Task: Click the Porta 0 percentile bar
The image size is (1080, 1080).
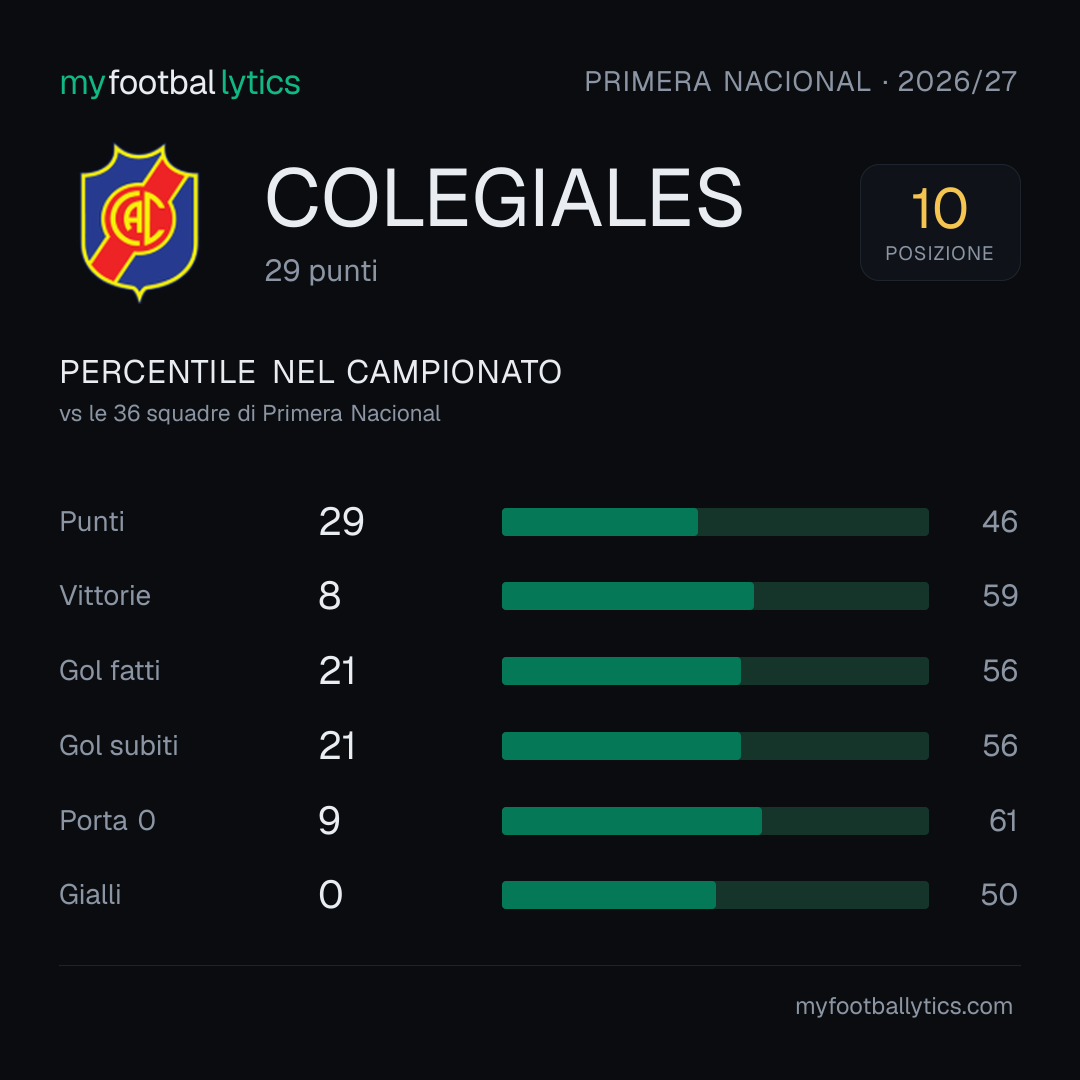Action: (x=715, y=821)
